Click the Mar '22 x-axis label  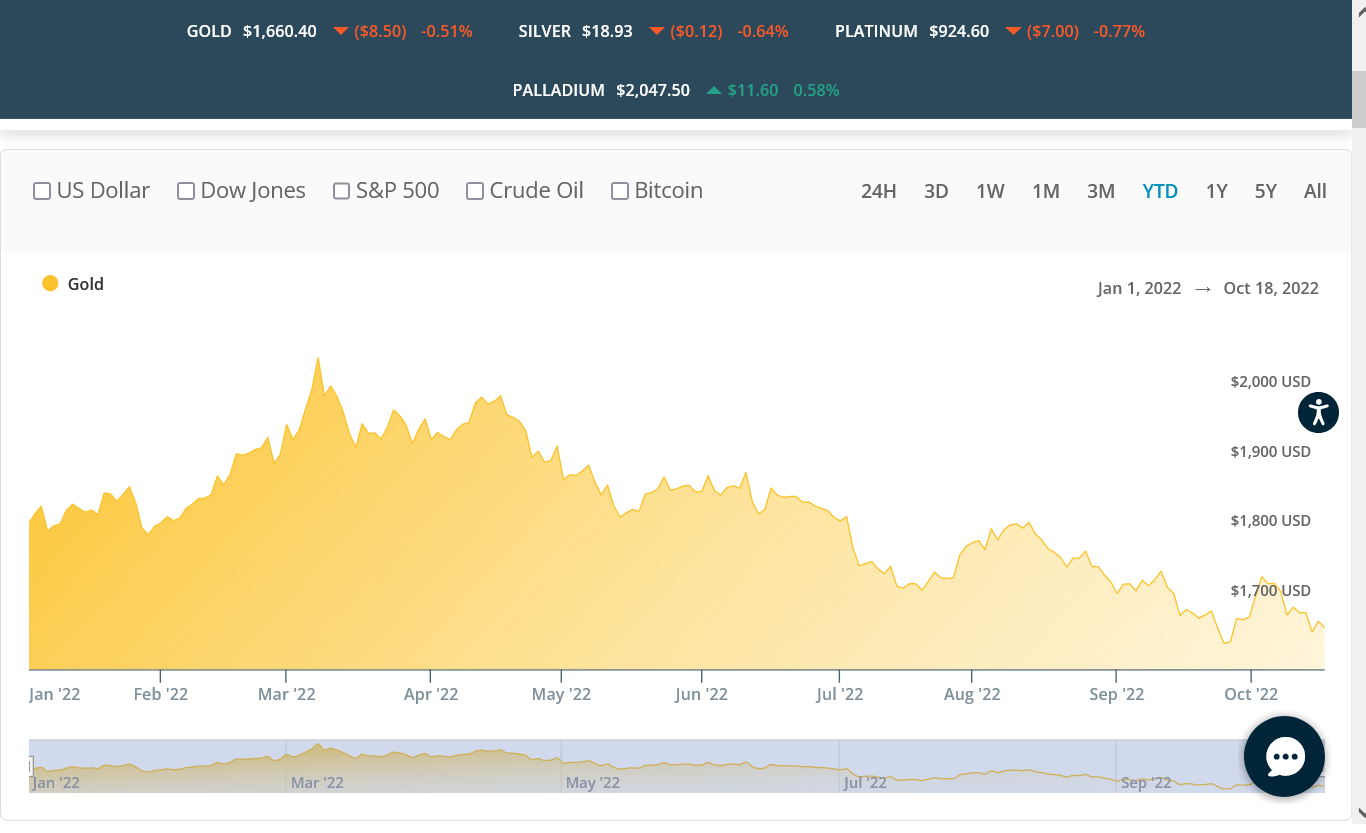[287, 694]
